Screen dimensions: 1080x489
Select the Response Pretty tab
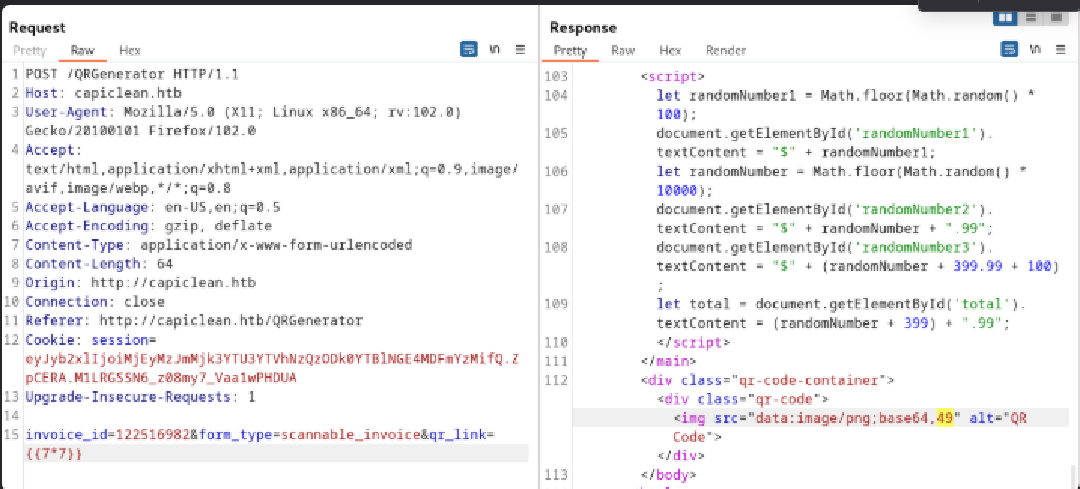pos(570,50)
